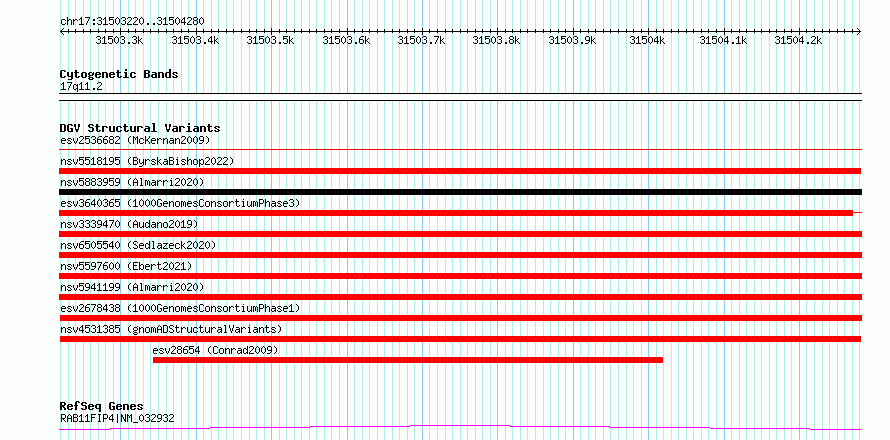Click the 31504.1k ruler label
This screenshot has height=440, width=890.
point(723,40)
